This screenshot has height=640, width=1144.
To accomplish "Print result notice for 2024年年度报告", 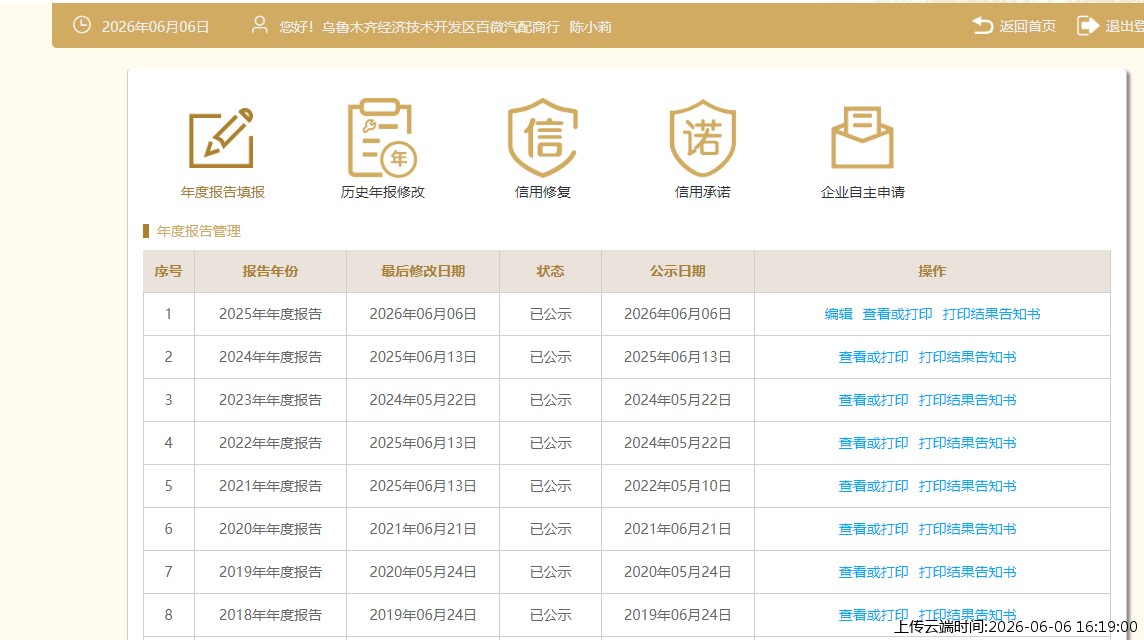I will tap(967, 357).
